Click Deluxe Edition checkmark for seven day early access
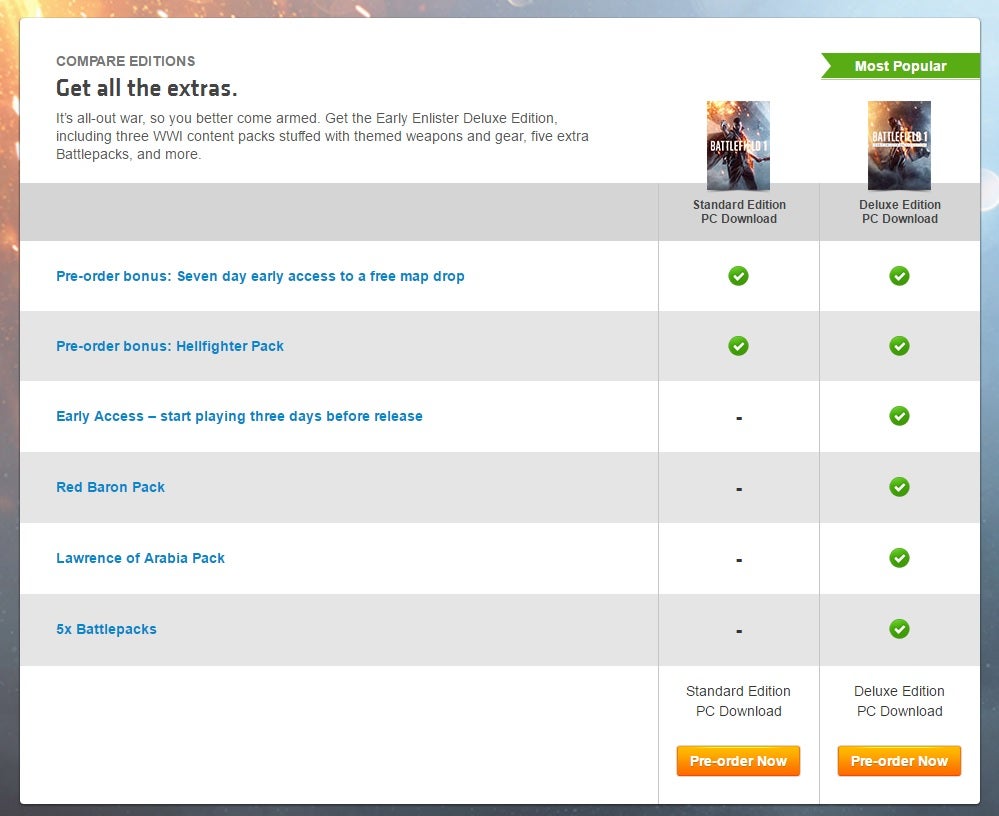Screen dimensions: 999x816 point(899,276)
